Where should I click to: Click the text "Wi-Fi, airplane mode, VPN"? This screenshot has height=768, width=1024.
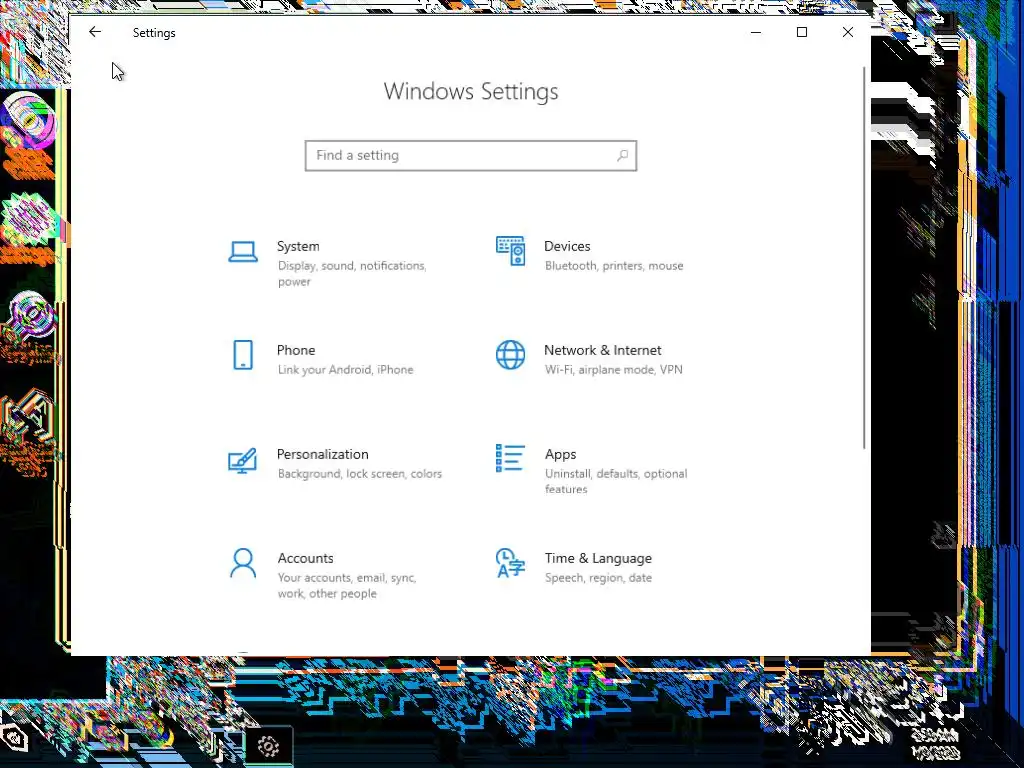point(614,370)
